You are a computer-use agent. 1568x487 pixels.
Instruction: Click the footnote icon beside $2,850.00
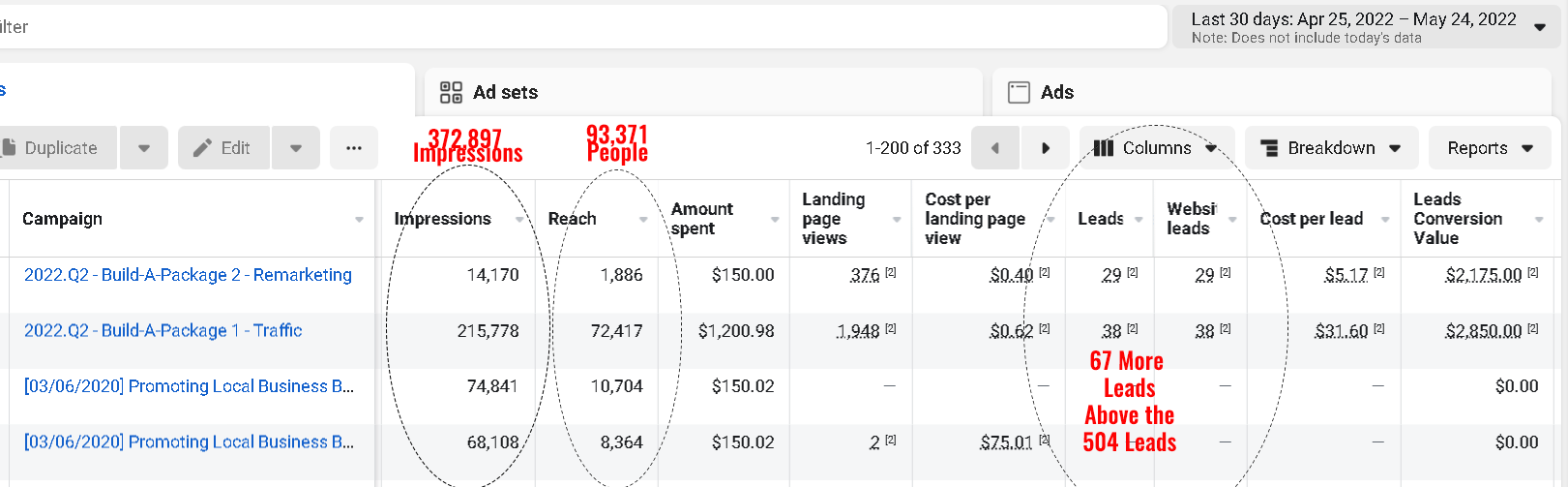(1533, 329)
